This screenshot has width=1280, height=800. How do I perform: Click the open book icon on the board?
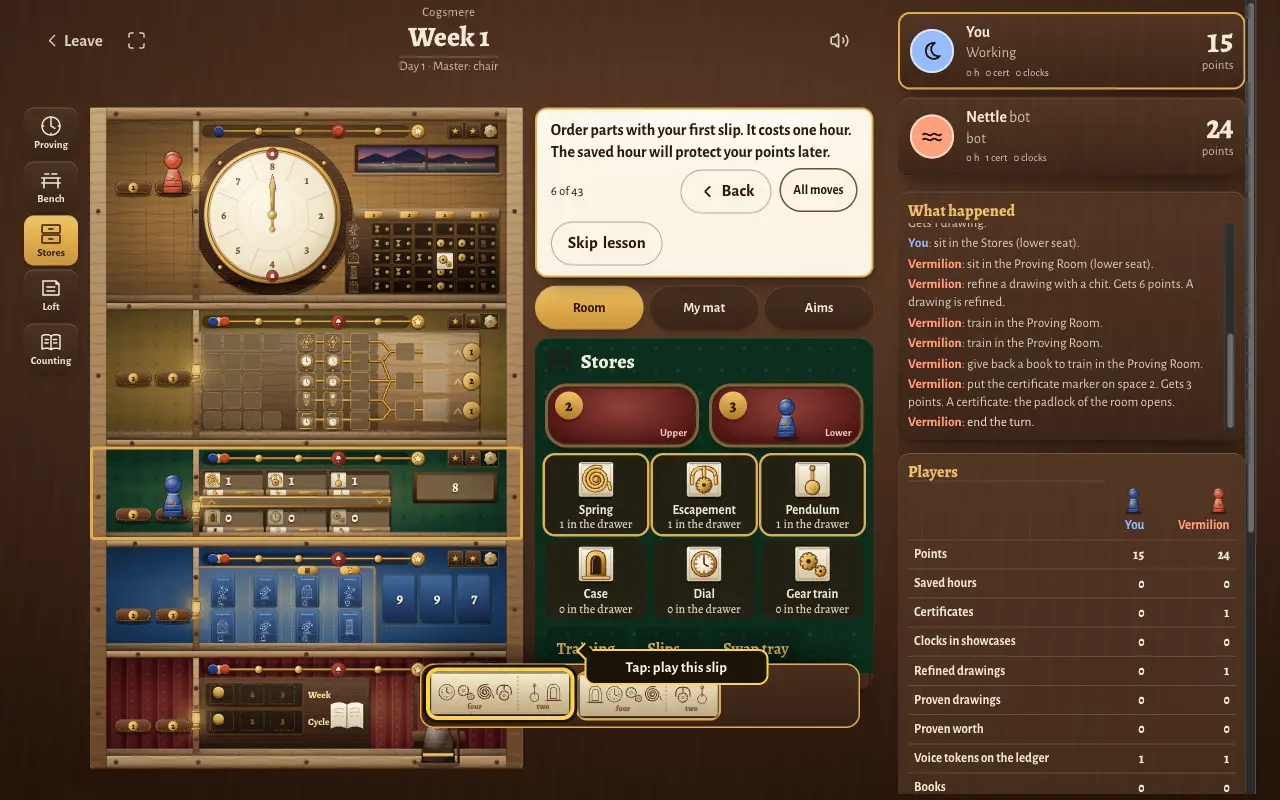(x=347, y=714)
